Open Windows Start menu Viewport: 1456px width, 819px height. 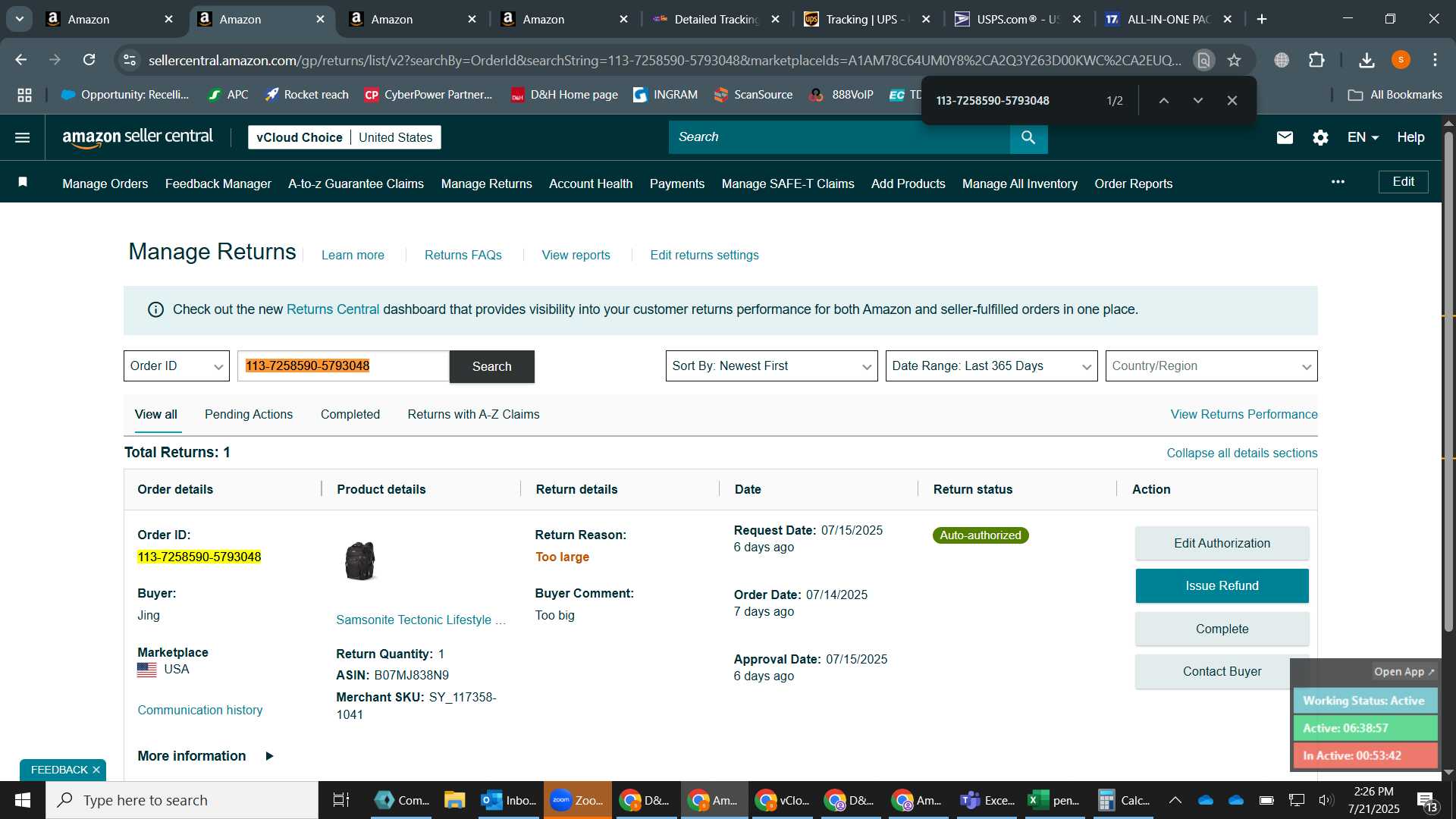(x=23, y=800)
